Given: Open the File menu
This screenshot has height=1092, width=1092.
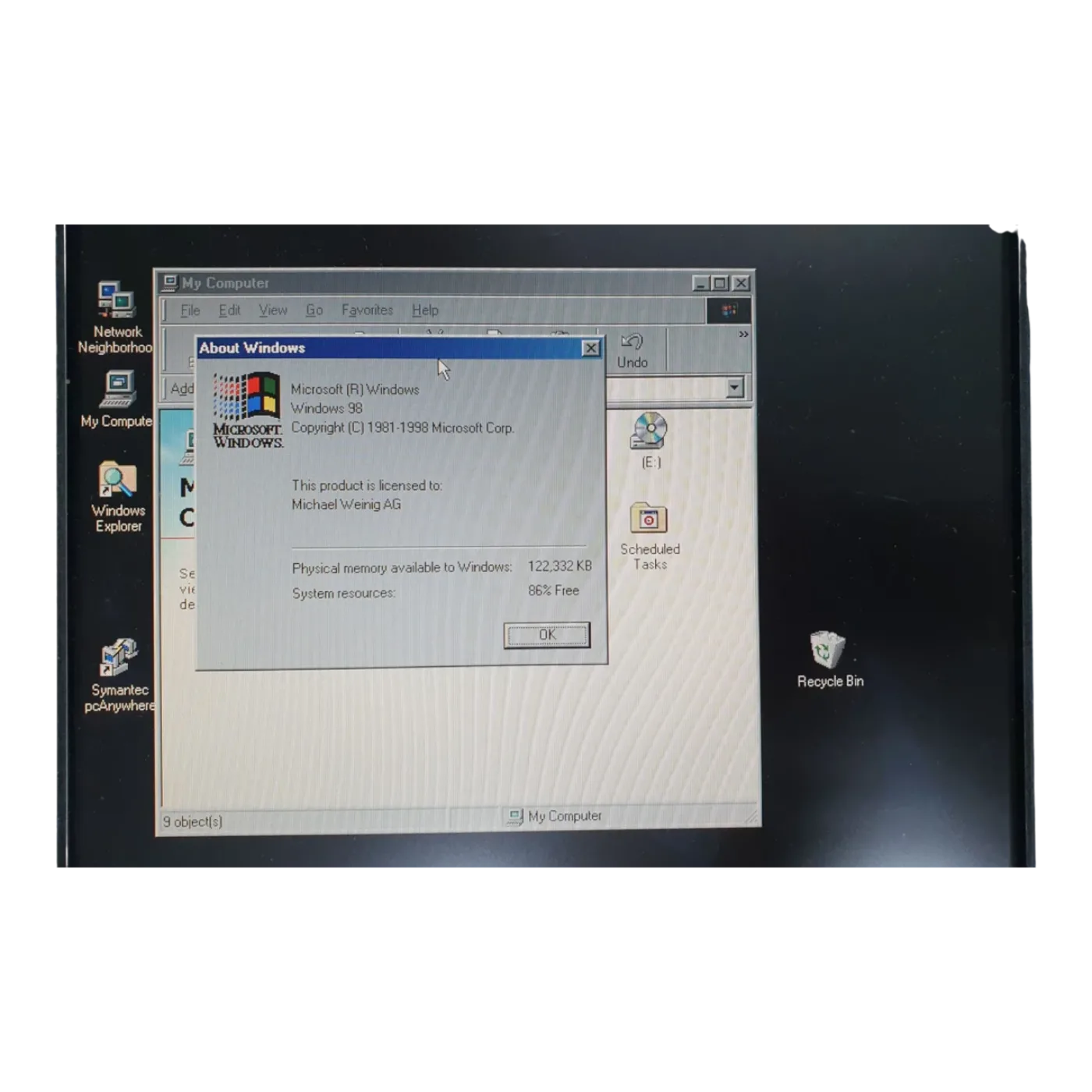Looking at the screenshot, I should [190, 310].
